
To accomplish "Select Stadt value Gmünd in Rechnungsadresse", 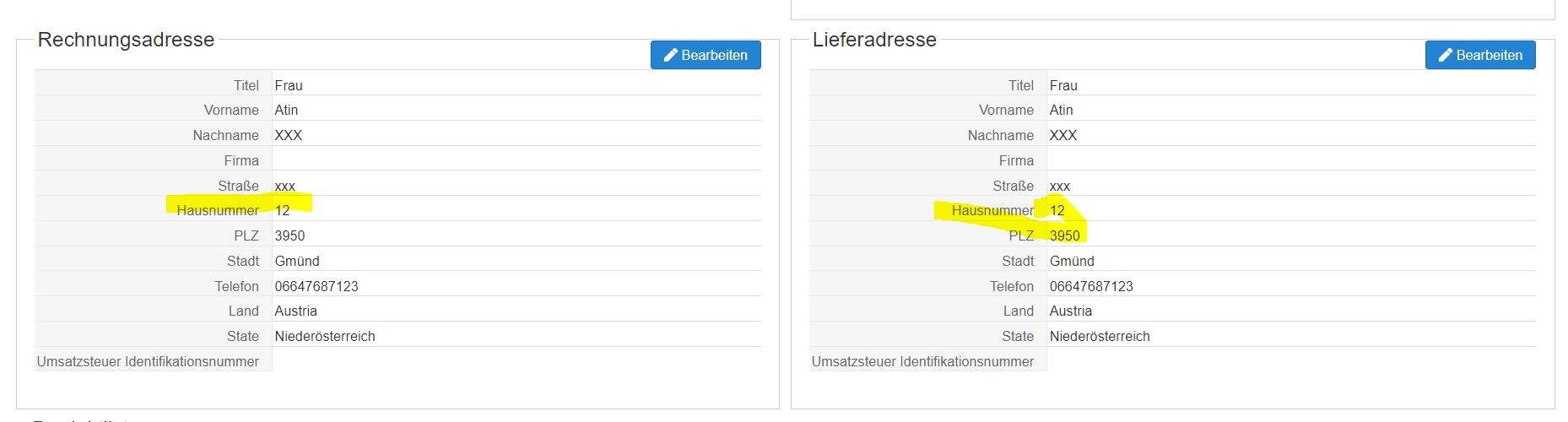I will pyautogui.click(x=297, y=262).
